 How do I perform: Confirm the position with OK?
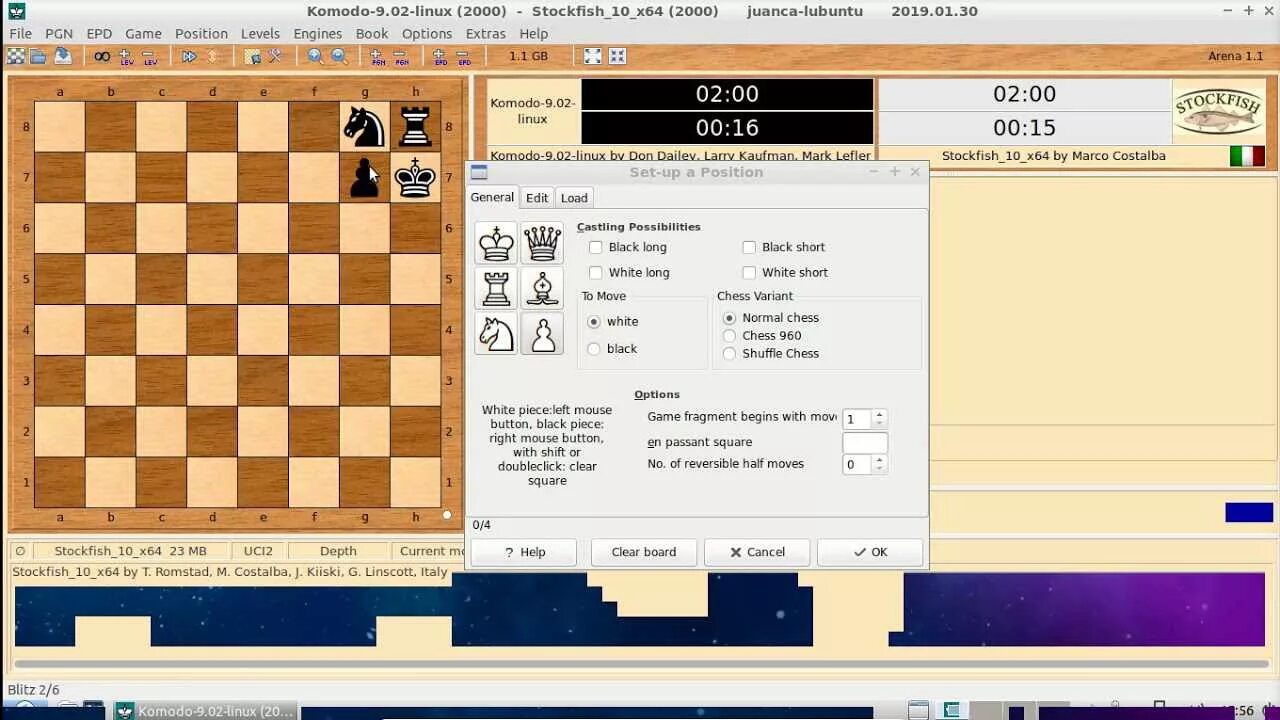[870, 552]
